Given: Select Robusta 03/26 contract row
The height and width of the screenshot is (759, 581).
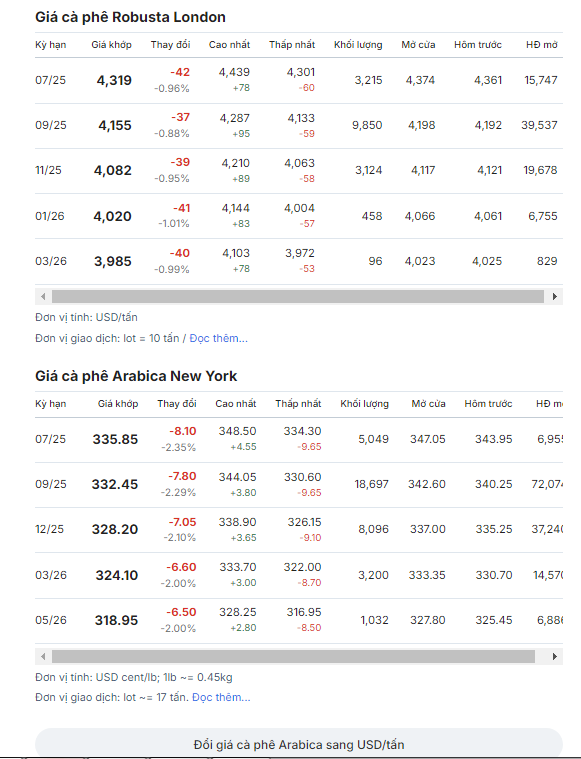Looking at the screenshot, I should click(x=299, y=261).
